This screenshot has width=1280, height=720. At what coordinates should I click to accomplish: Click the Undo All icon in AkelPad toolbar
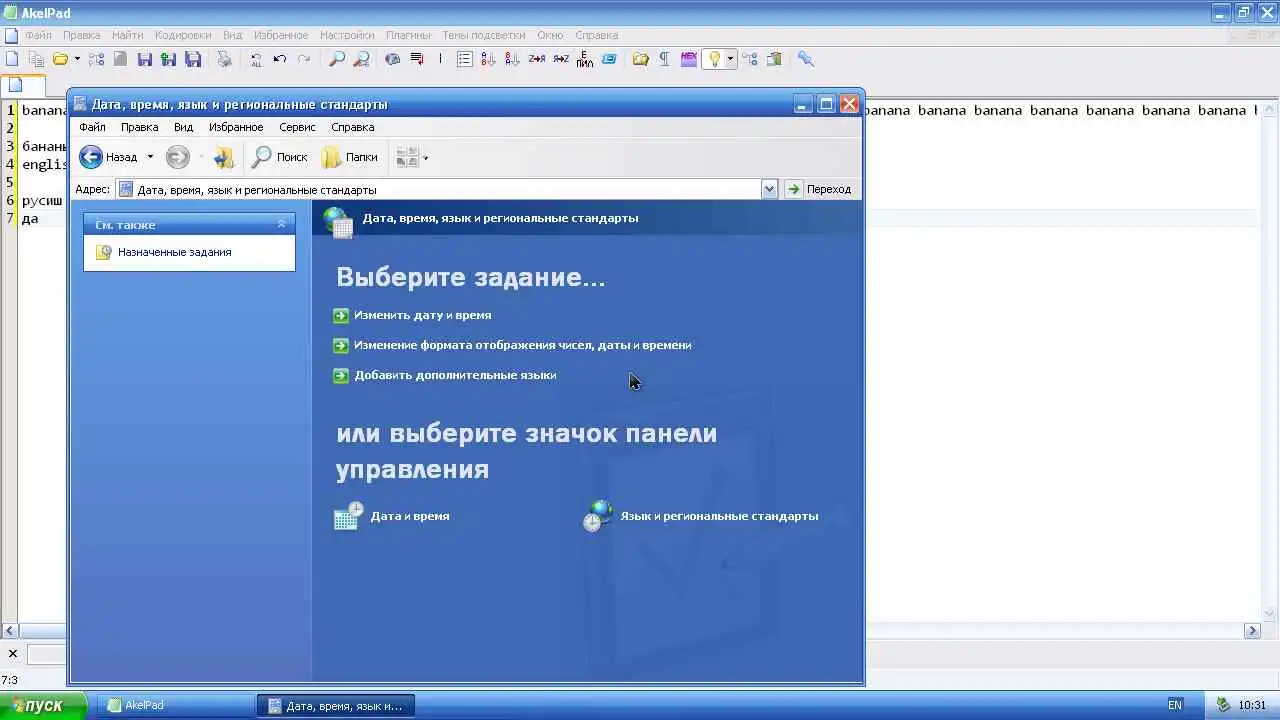256,59
